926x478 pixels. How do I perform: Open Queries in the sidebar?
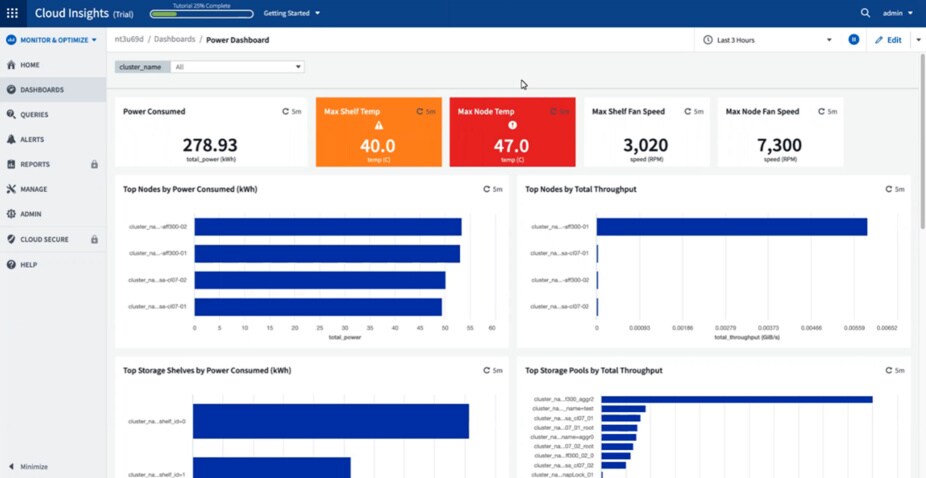click(x=34, y=115)
